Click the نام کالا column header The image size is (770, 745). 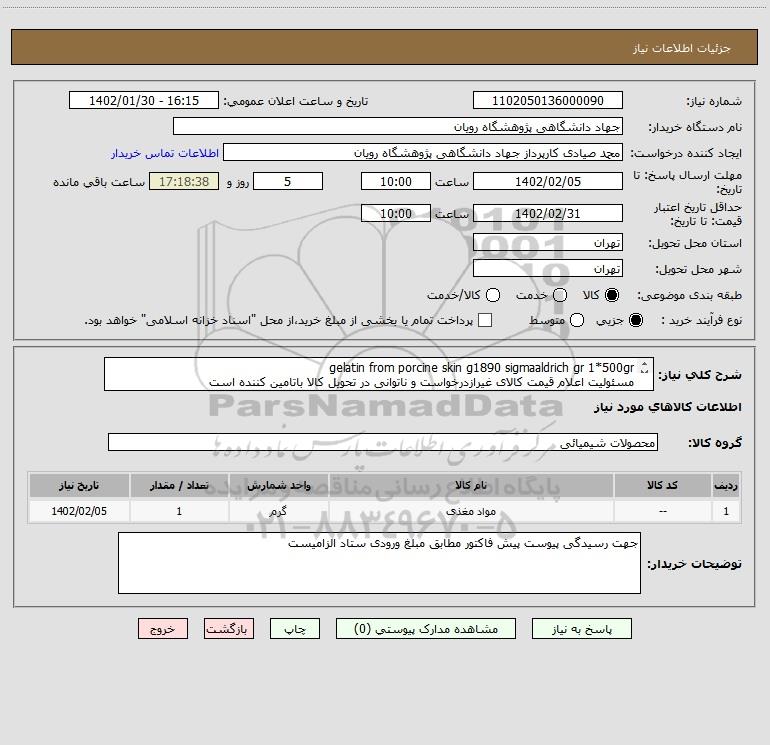(471, 485)
